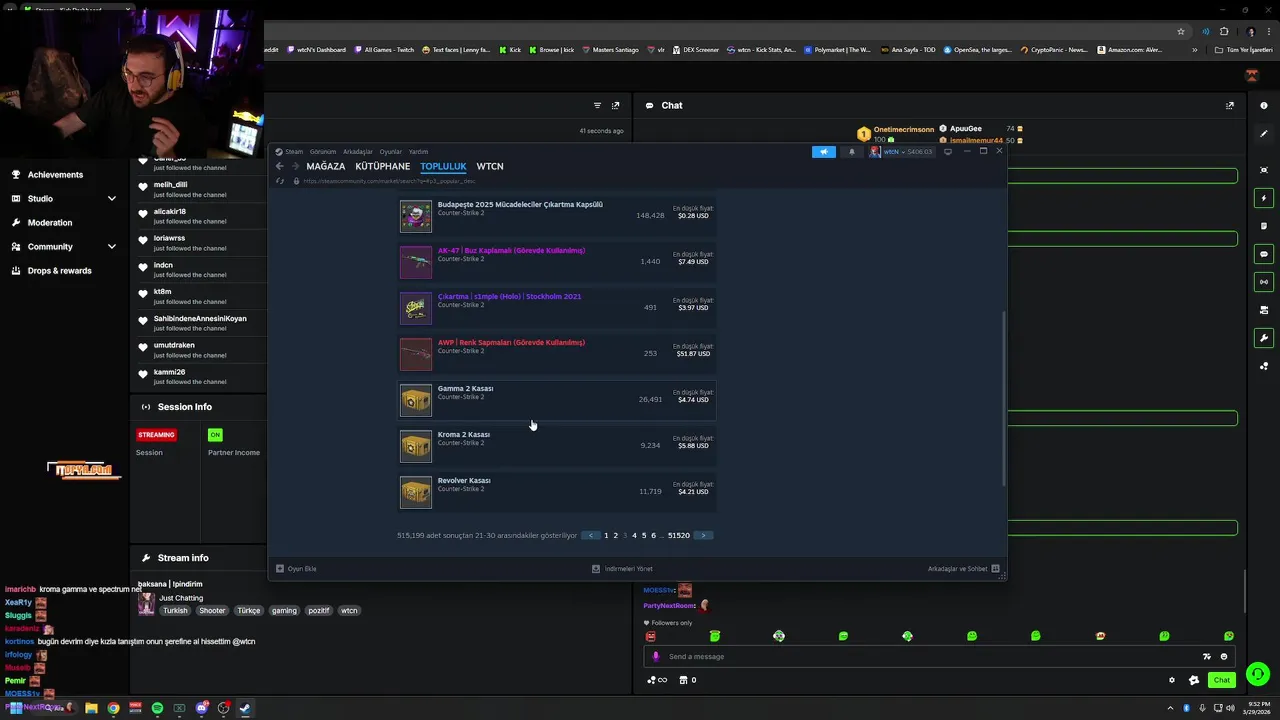
Task: Open activity feed filter icon
Action: 597,105
